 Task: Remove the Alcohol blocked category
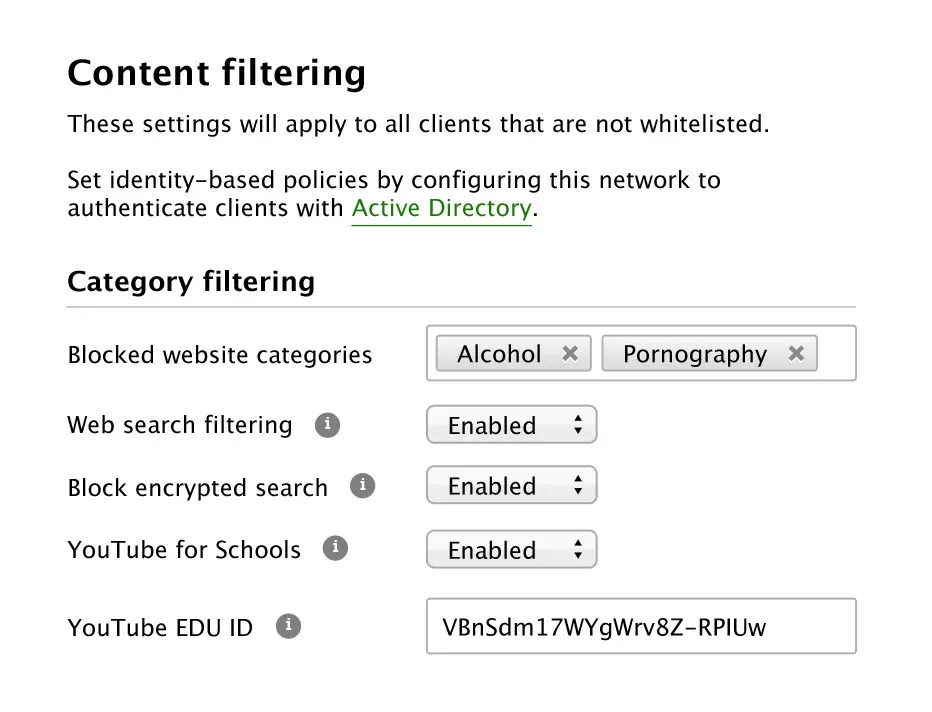[x=570, y=353]
